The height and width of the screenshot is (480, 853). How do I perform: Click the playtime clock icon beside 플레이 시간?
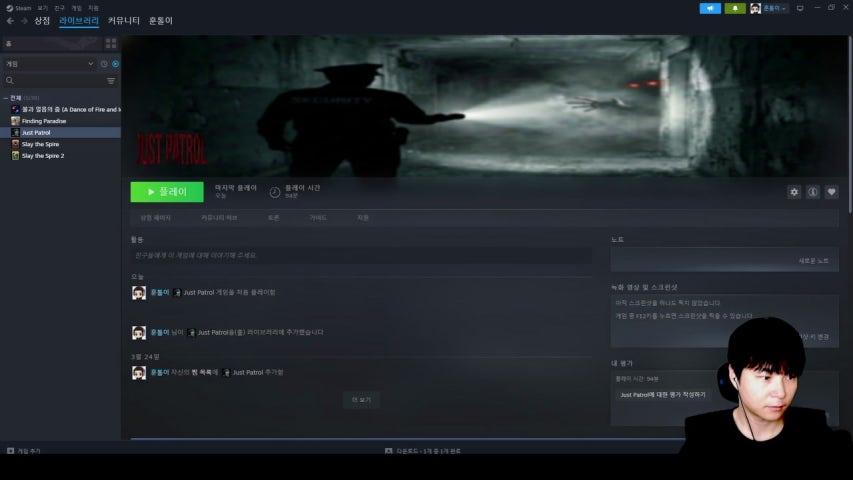275,192
